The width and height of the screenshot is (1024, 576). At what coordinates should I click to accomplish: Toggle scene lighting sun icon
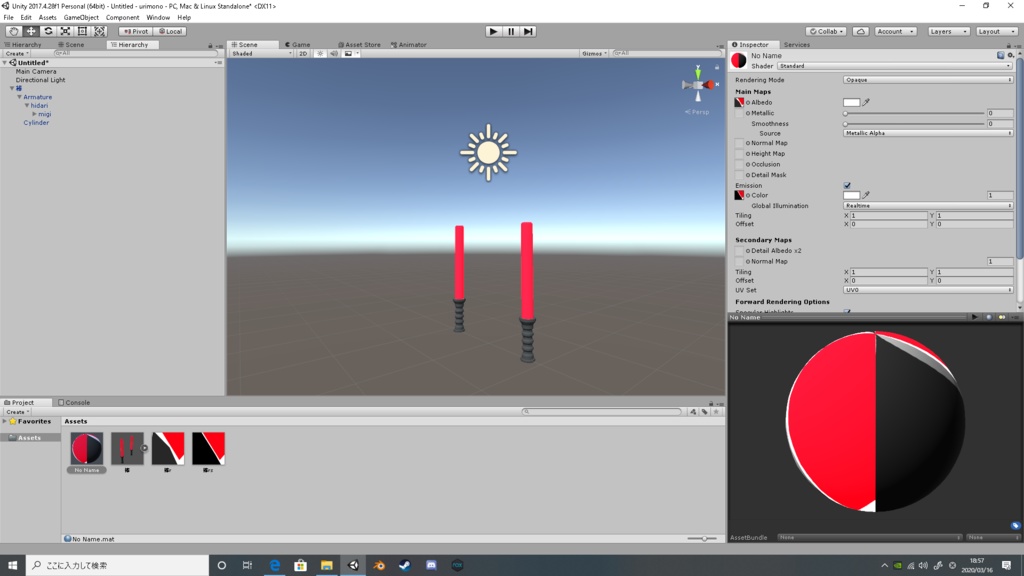[x=320, y=54]
